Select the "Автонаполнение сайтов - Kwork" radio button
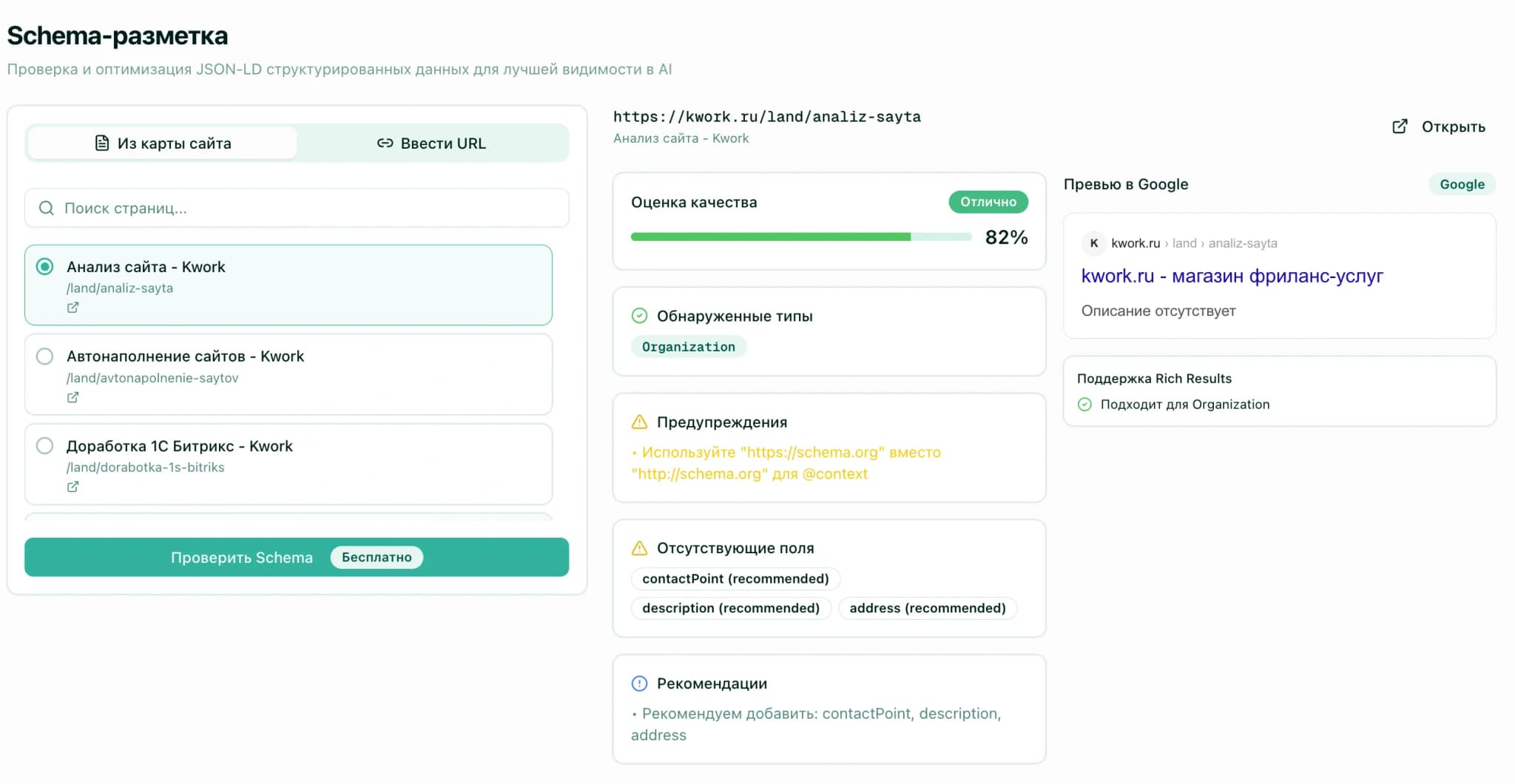The image size is (1515, 784). 45,356
